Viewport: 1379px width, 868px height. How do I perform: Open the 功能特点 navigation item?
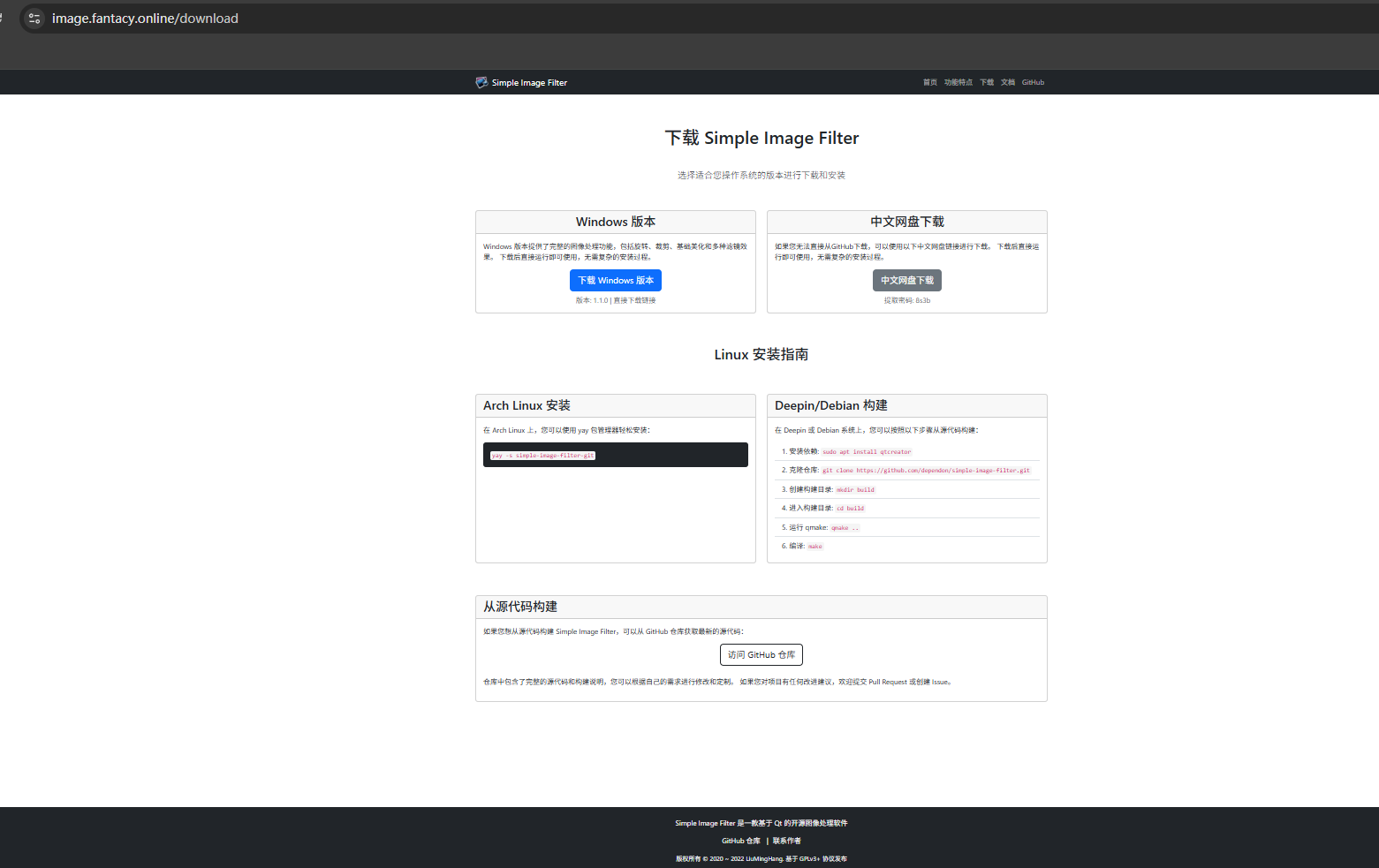pos(958,82)
